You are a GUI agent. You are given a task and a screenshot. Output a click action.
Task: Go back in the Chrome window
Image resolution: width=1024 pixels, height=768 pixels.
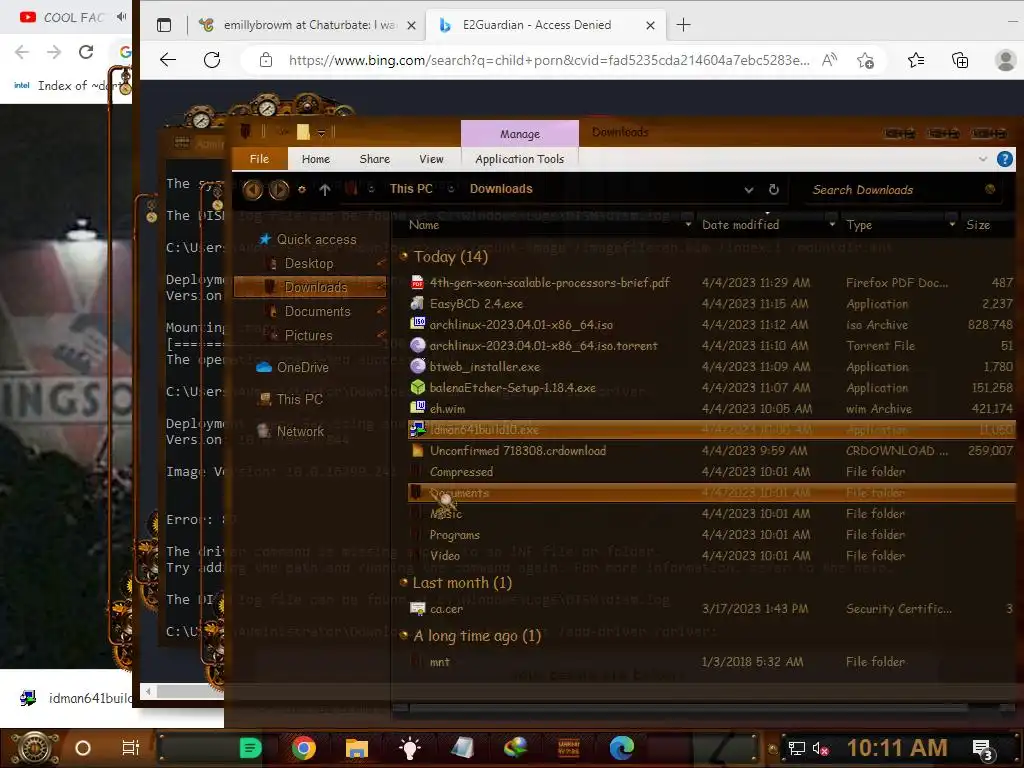[x=22, y=52]
